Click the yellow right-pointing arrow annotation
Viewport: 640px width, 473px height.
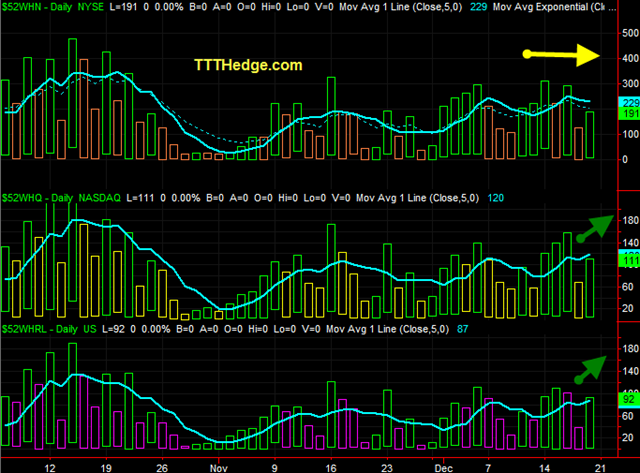click(561, 55)
